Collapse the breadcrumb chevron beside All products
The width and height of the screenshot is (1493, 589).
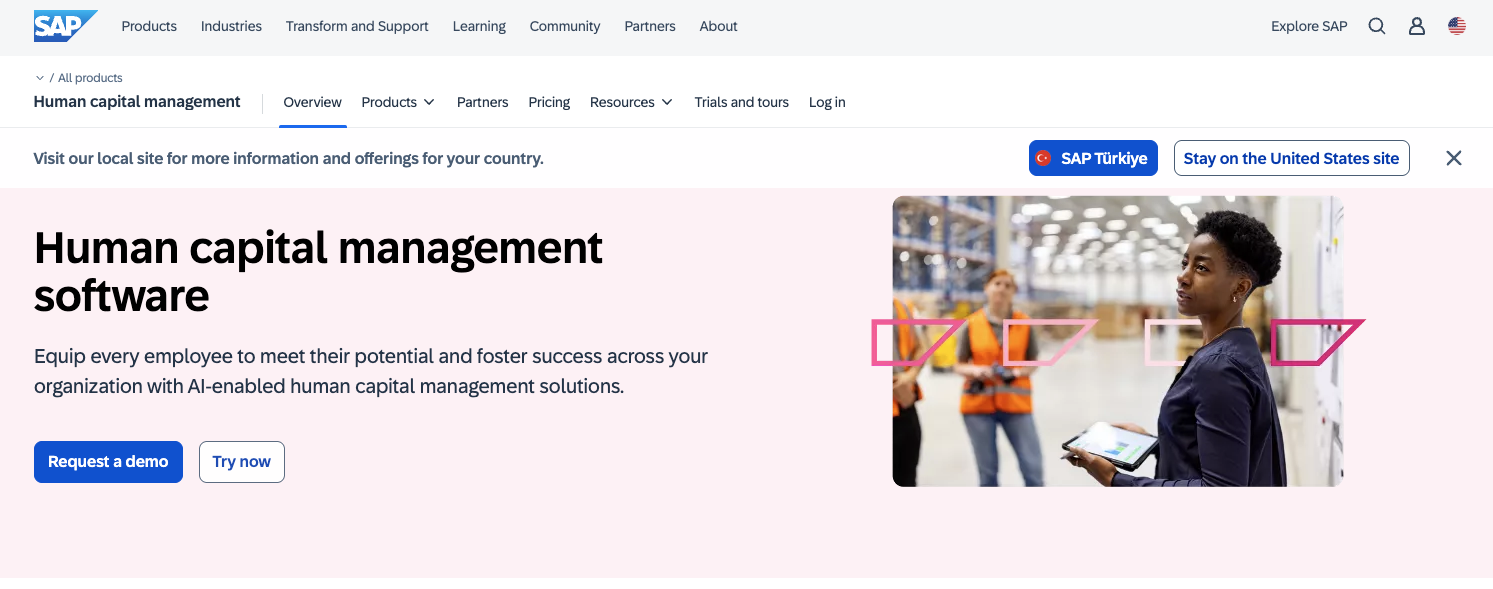(x=40, y=78)
